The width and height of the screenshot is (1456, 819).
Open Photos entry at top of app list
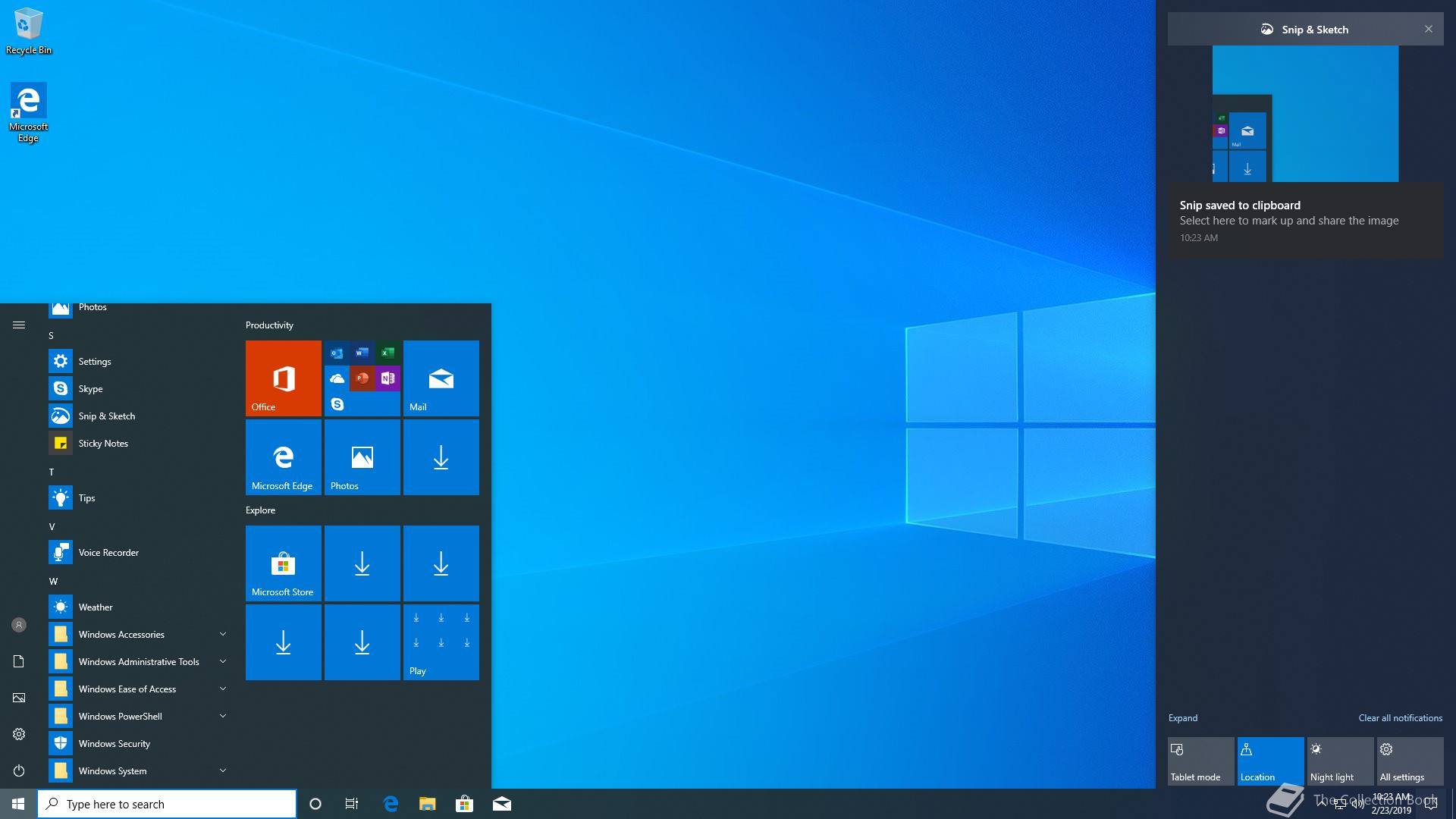140,309
